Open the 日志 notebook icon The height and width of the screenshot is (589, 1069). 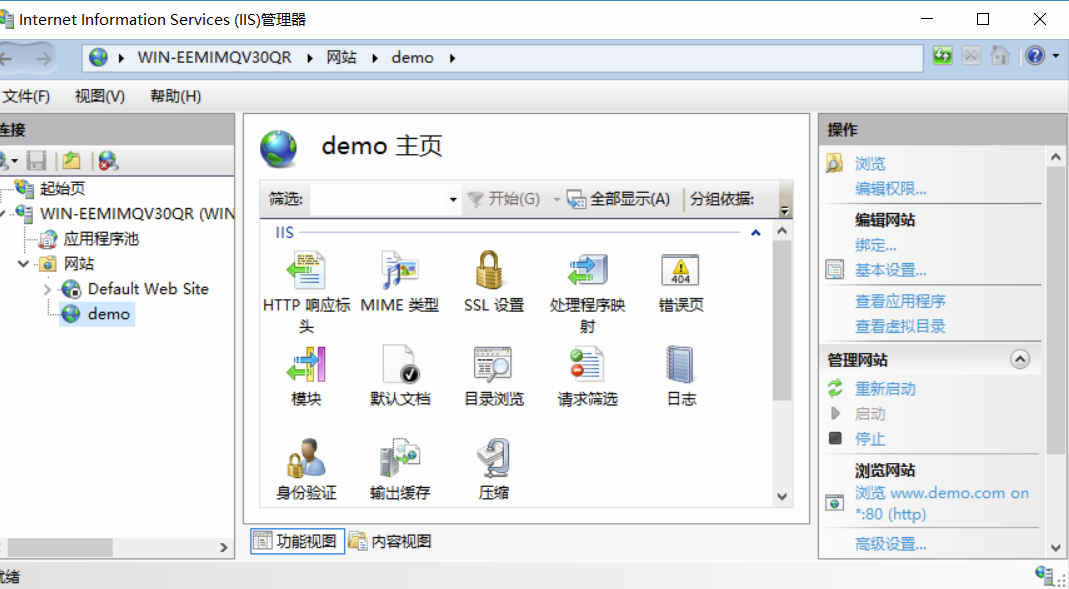[680, 364]
